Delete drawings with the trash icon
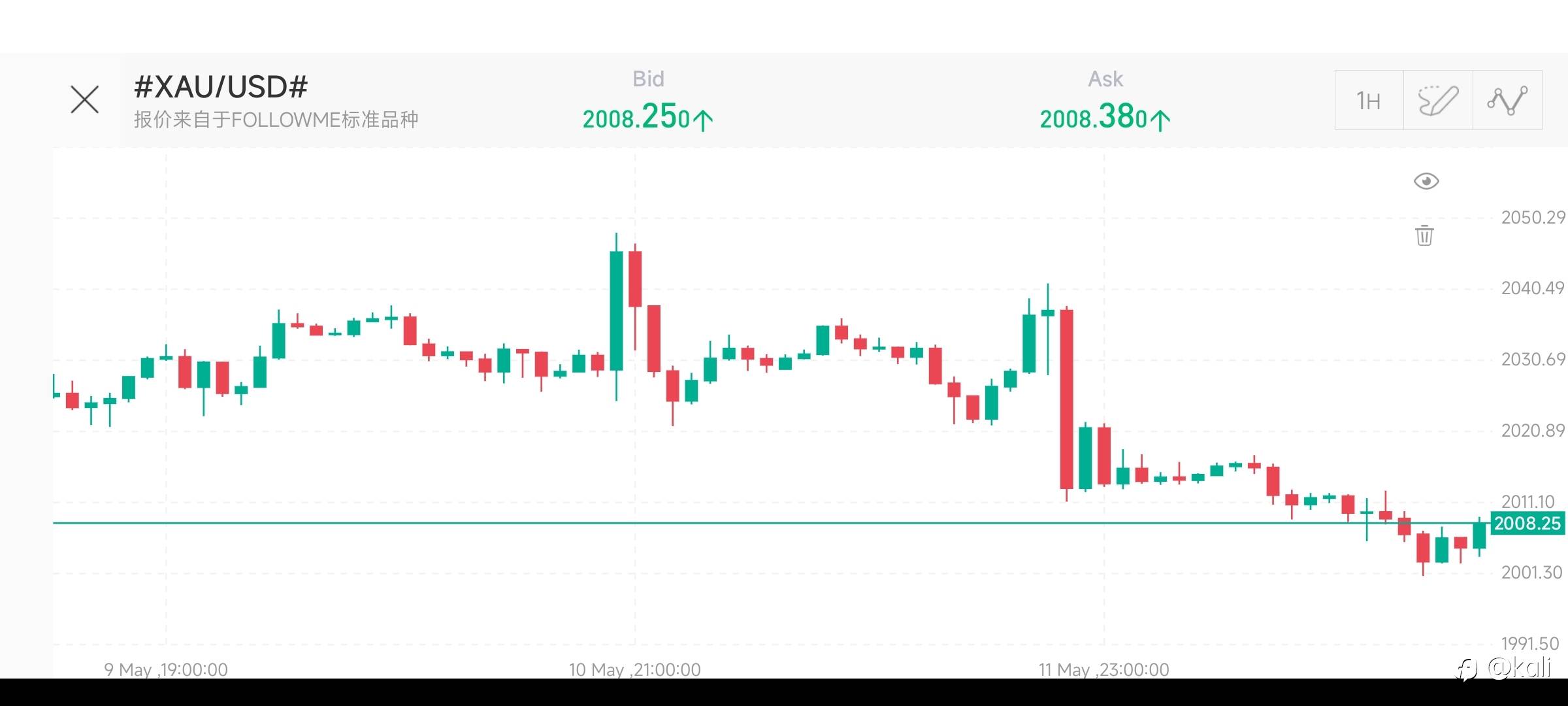The height and width of the screenshot is (706, 1568). [1424, 235]
